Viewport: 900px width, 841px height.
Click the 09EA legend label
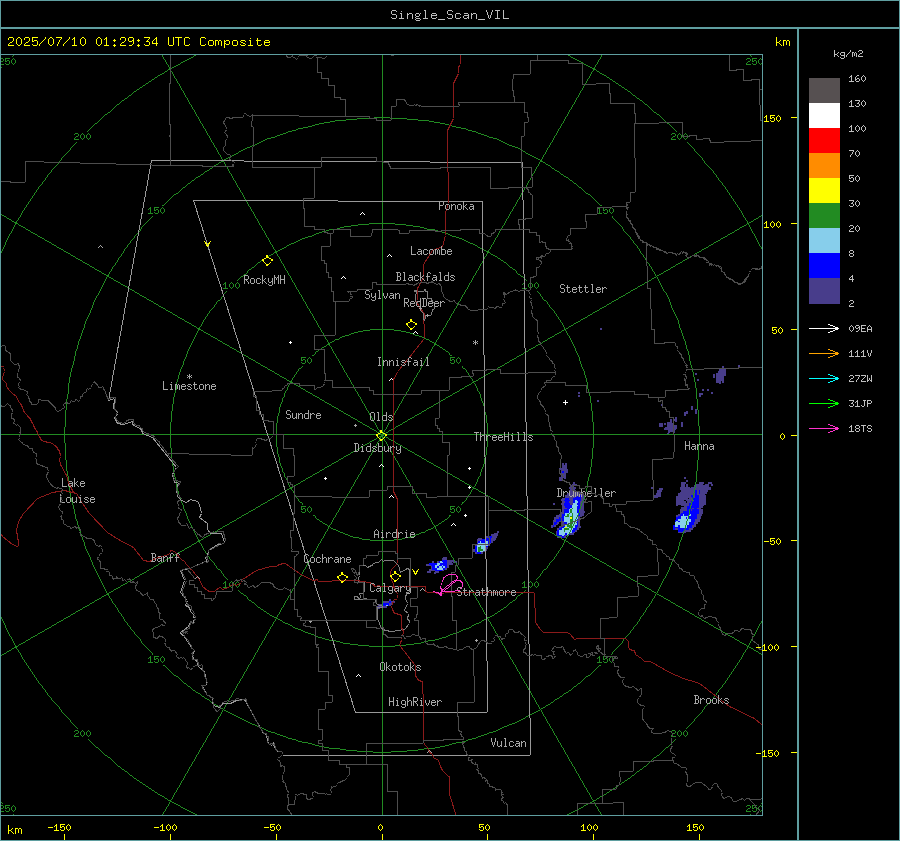860,328
